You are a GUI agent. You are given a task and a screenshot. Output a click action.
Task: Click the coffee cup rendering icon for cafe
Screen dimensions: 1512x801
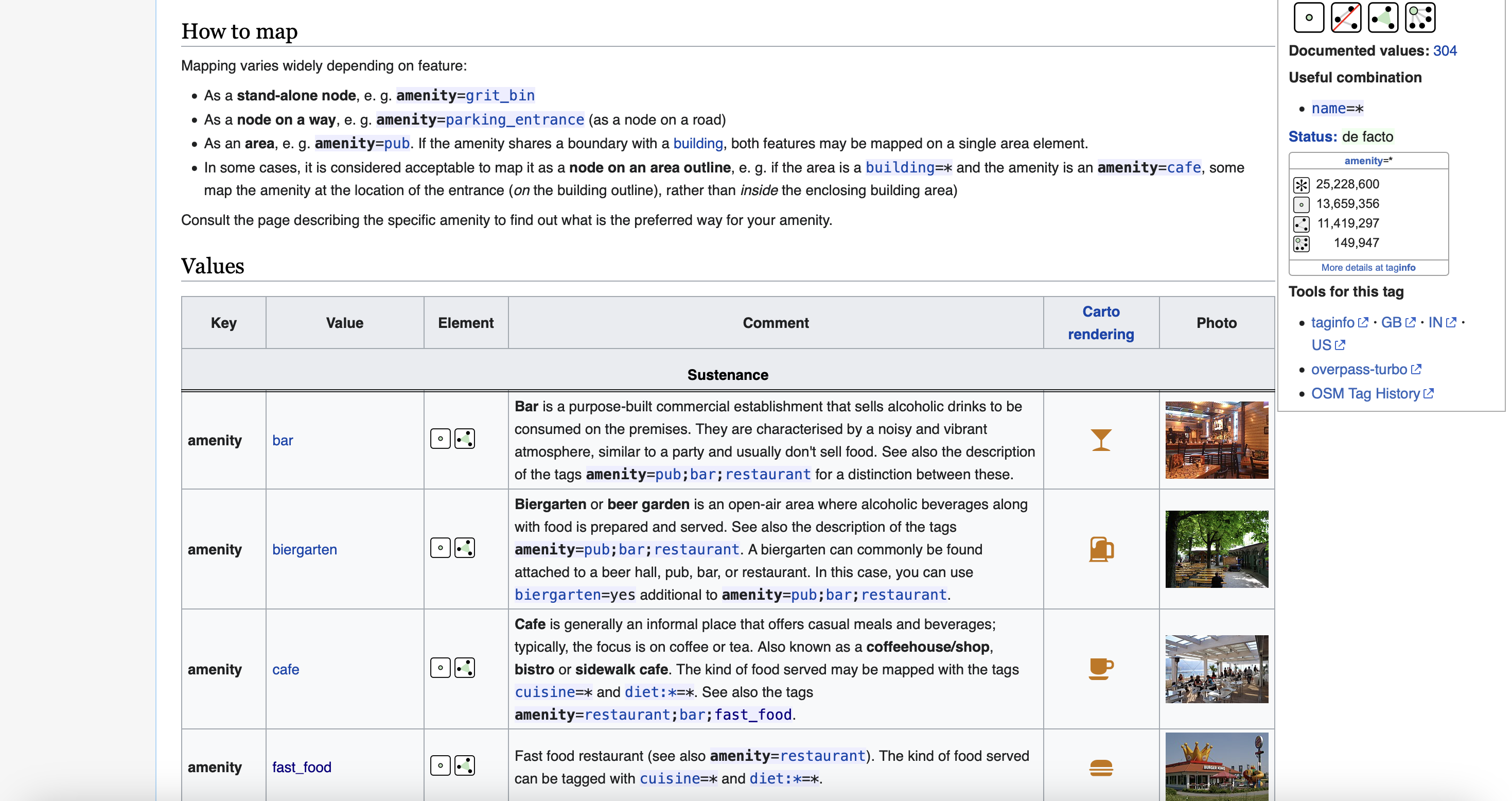pos(1100,668)
